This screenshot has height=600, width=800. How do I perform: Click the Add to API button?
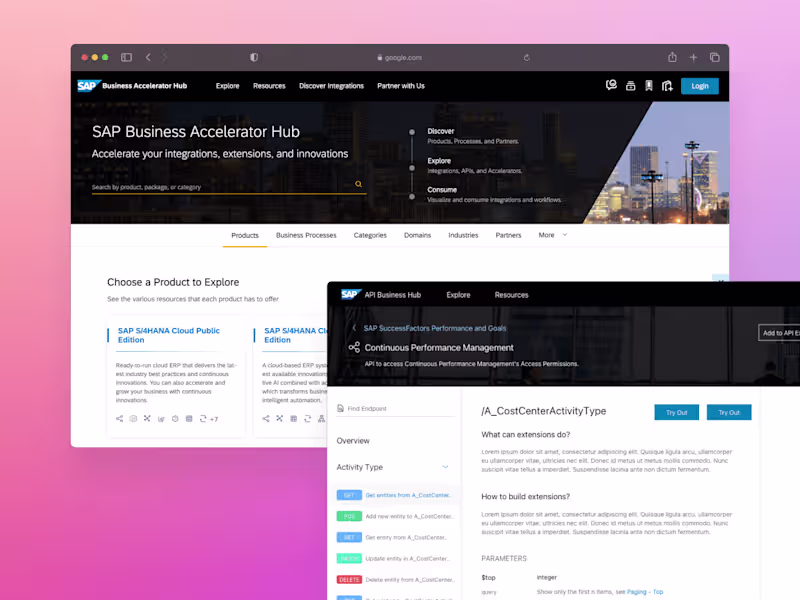coord(779,333)
